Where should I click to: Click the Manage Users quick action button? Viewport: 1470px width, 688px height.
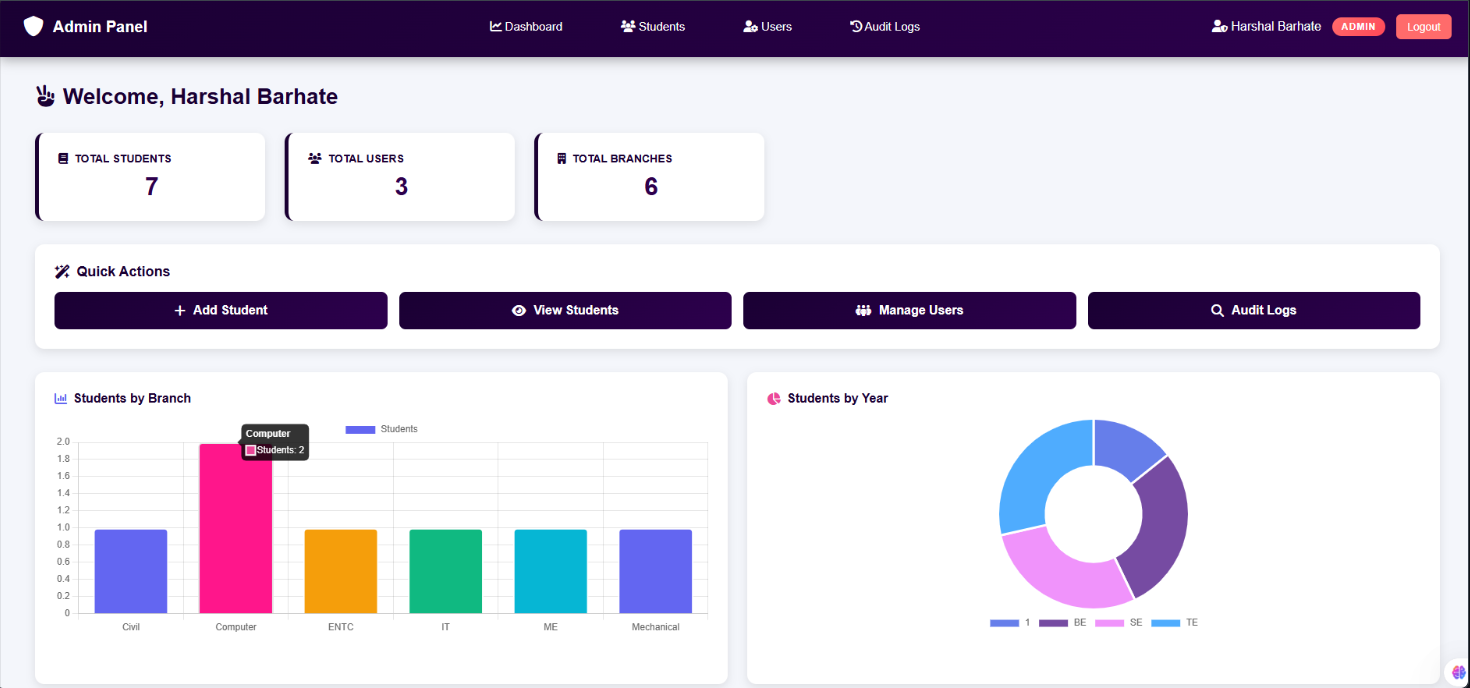click(x=909, y=310)
